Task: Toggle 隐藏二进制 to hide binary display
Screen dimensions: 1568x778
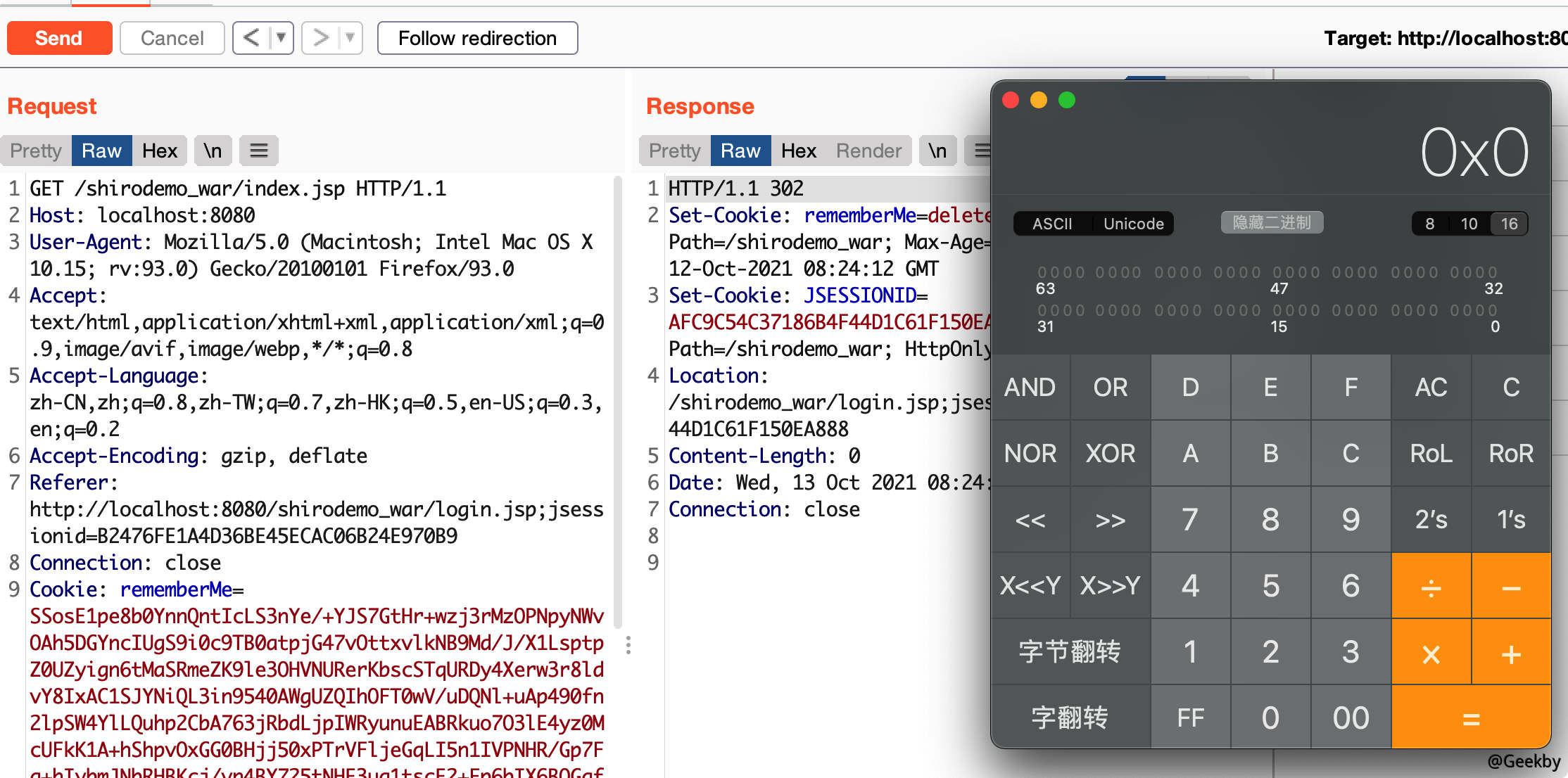Action: [1271, 222]
